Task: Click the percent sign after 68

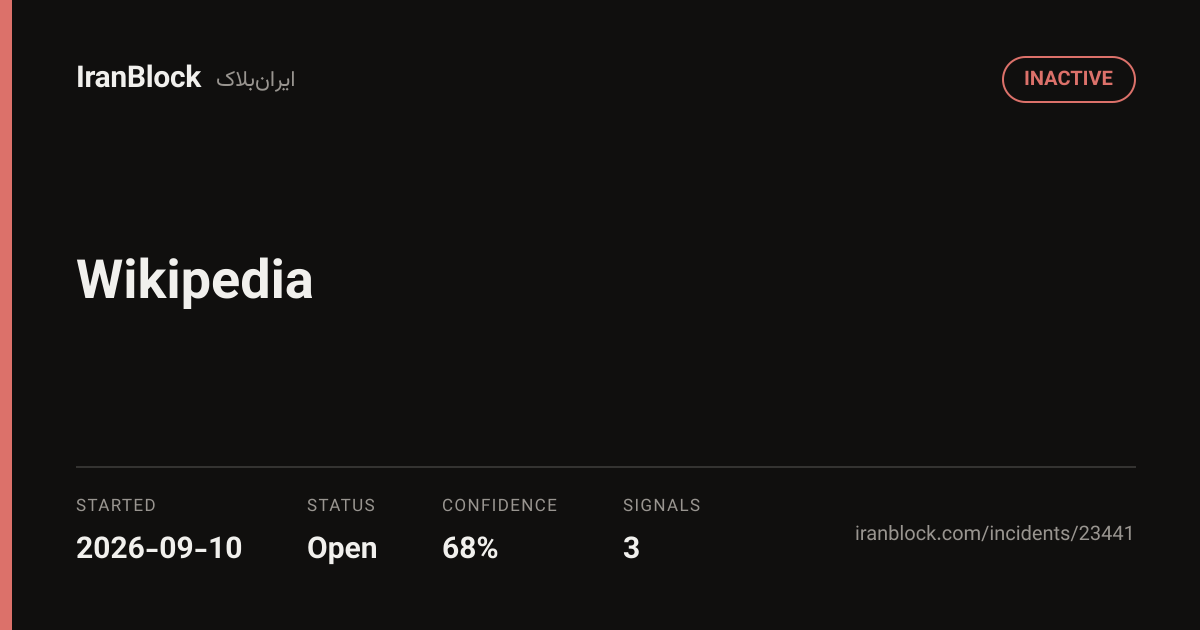Action: coord(486,548)
